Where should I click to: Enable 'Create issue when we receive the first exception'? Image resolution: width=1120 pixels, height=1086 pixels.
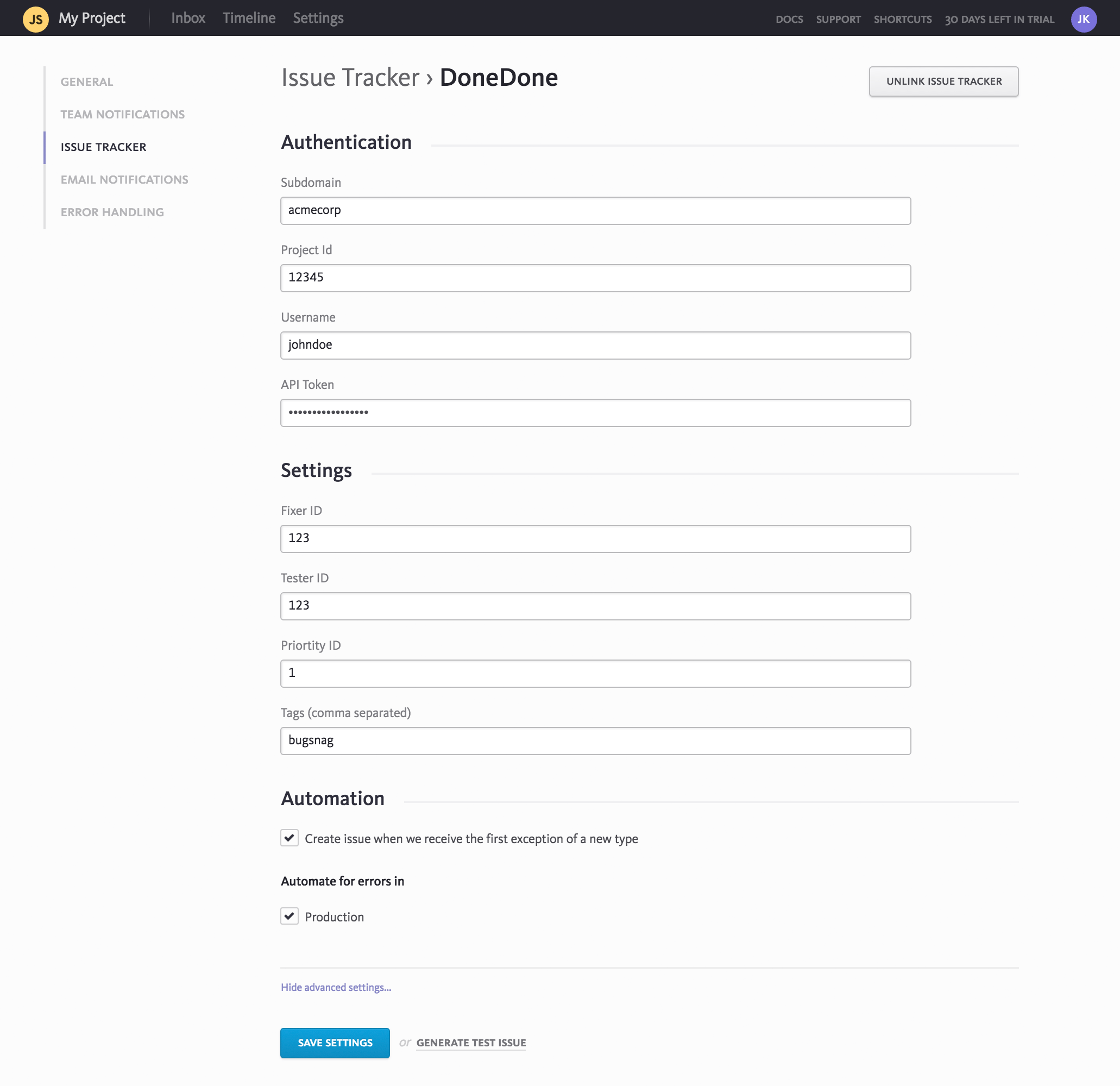(x=289, y=838)
